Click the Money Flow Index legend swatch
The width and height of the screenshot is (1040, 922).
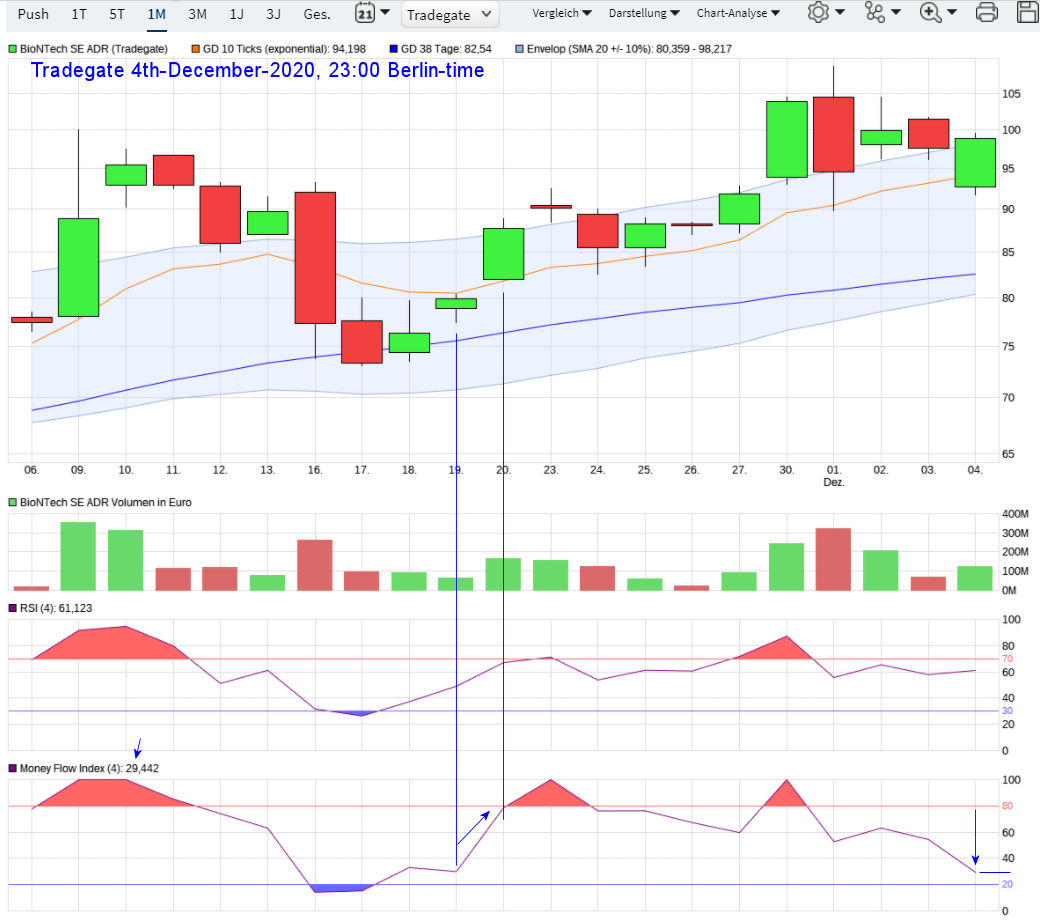13,769
